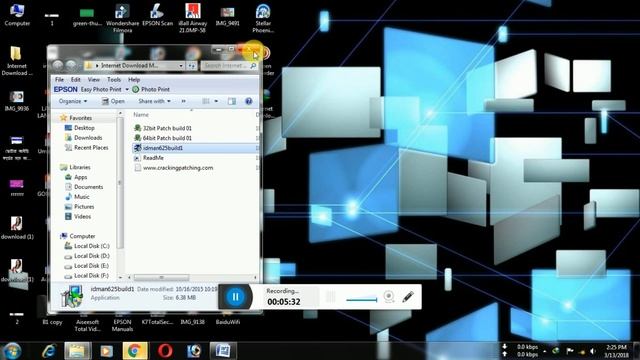Click the refresh button beside address bar
The height and width of the screenshot is (360, 640).
[191, 65]
